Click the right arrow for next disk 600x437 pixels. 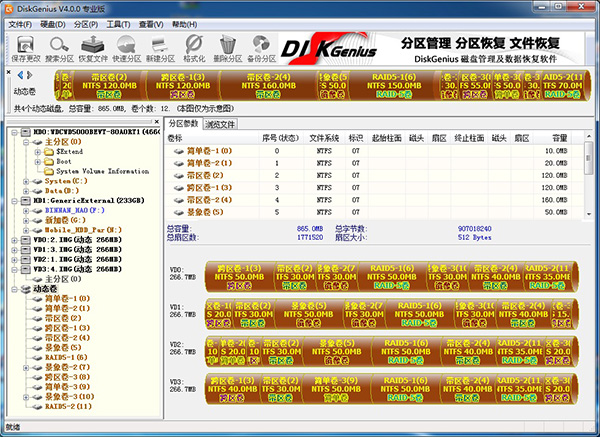pos(31,74)
